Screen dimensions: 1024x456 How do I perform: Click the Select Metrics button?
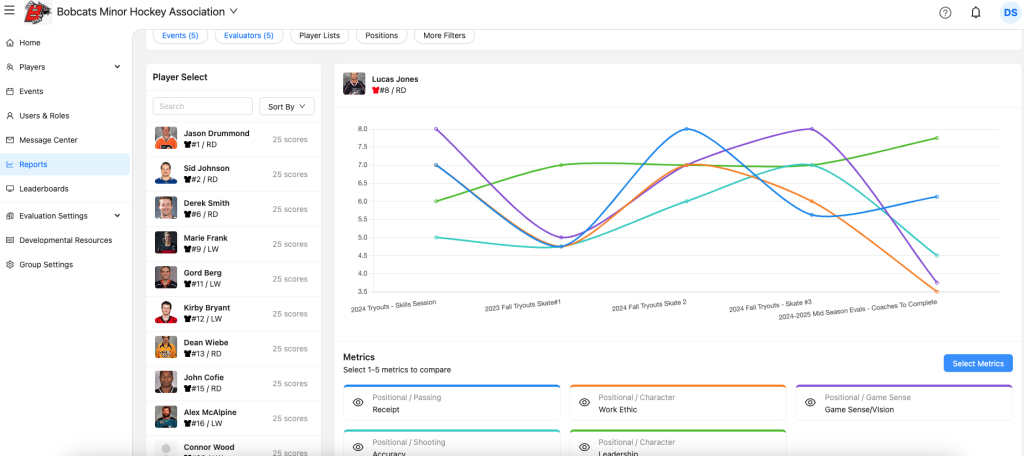click(977, 363)
